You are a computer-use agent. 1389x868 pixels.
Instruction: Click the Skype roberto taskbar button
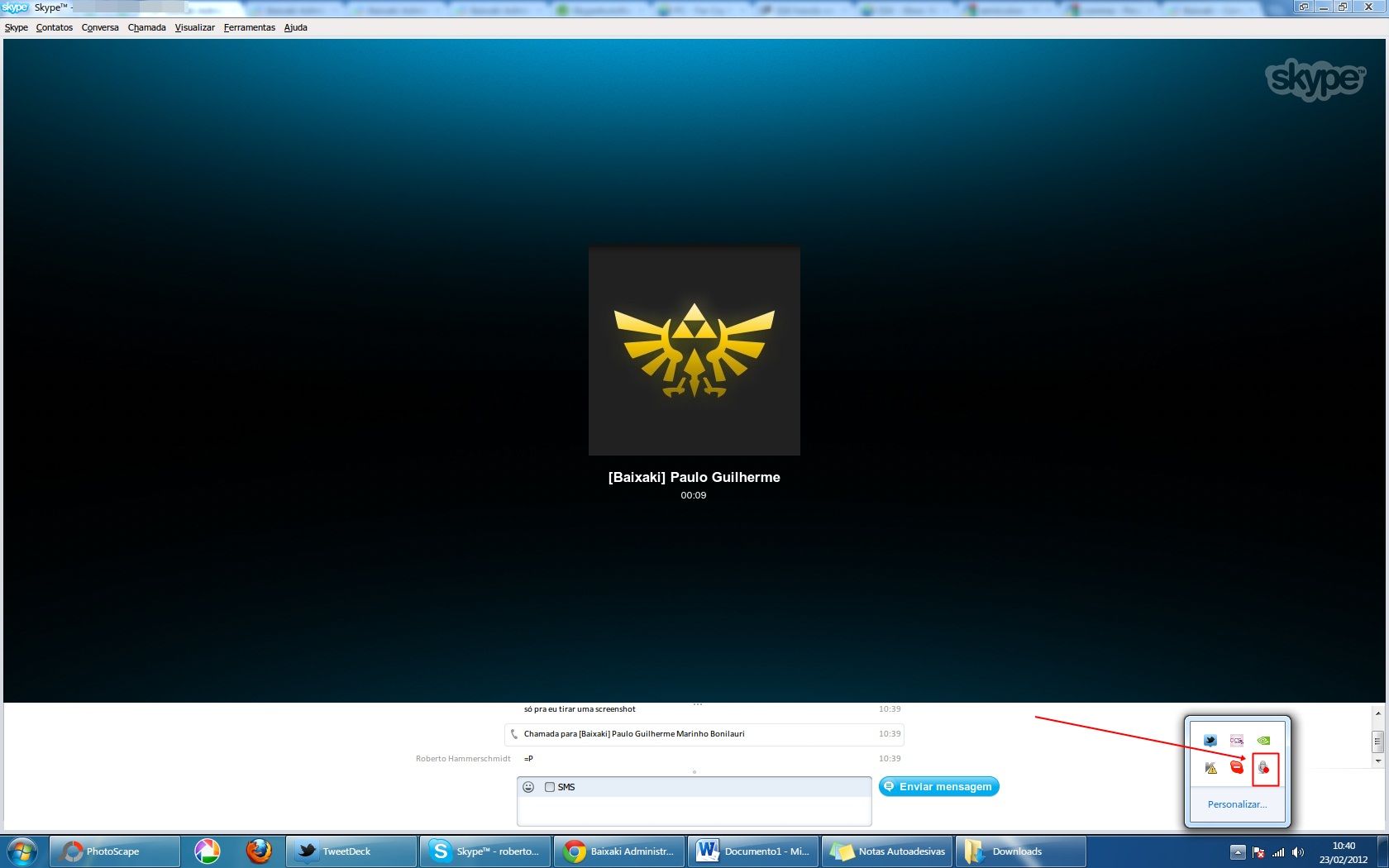click(x=485, y=851)
